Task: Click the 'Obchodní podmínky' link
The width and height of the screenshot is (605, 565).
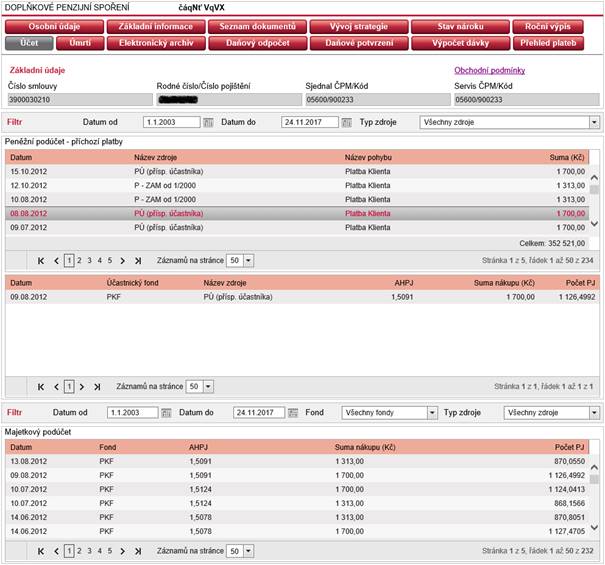Action: [x=489, y=71]
